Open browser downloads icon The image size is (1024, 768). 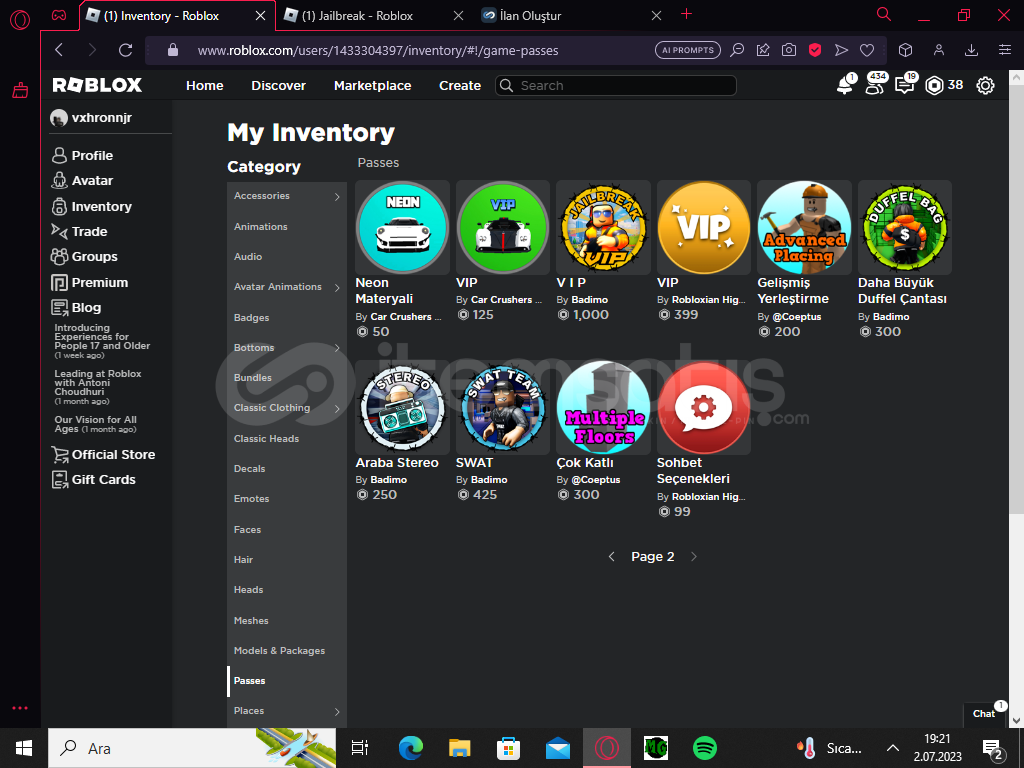pyautogui.click(x=972, y=50)
